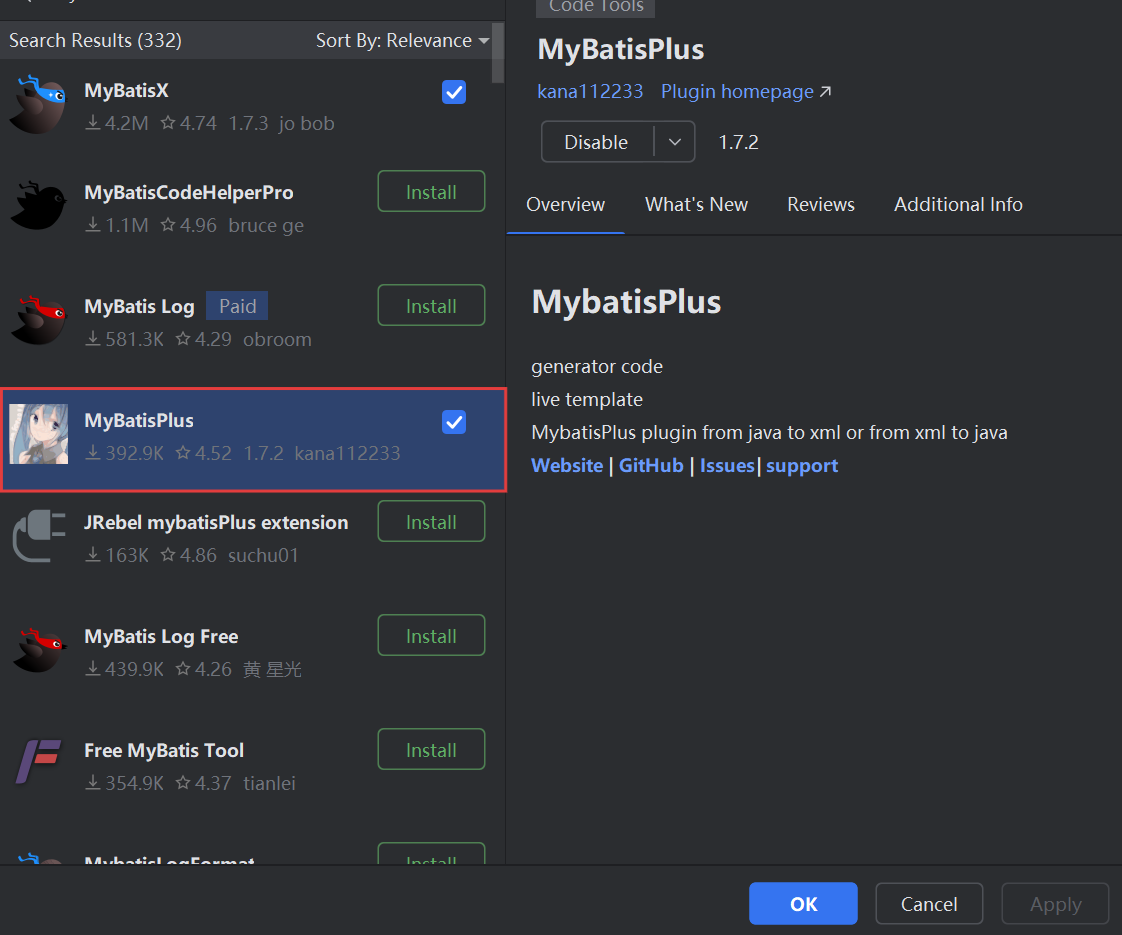Disable the MyBatisPlus plugin
Image resolution: width=1122 pixels, height=935 pixels.
click(597, 142)
